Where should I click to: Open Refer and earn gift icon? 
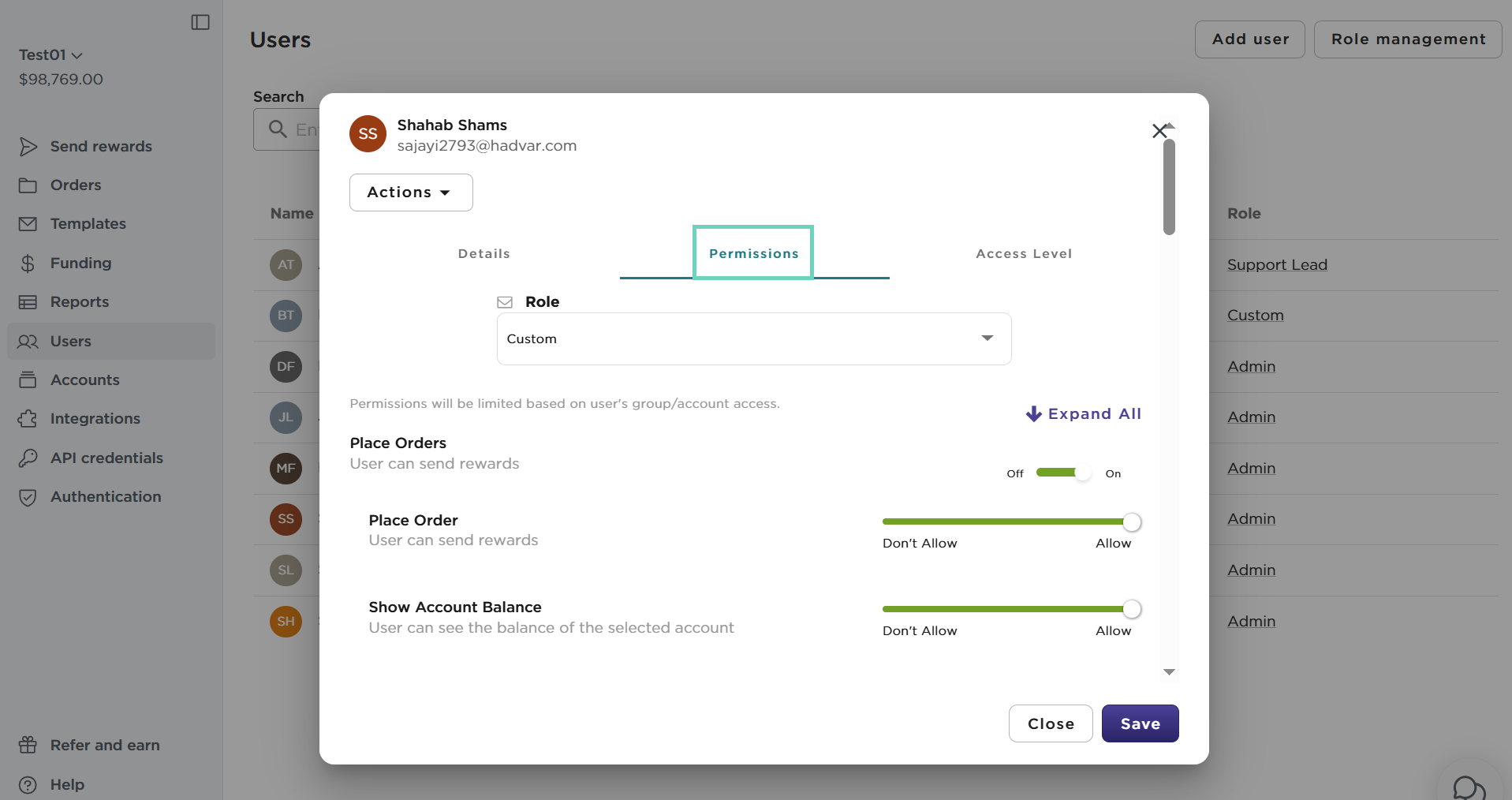pyautogui.click(x=28, y=745)
